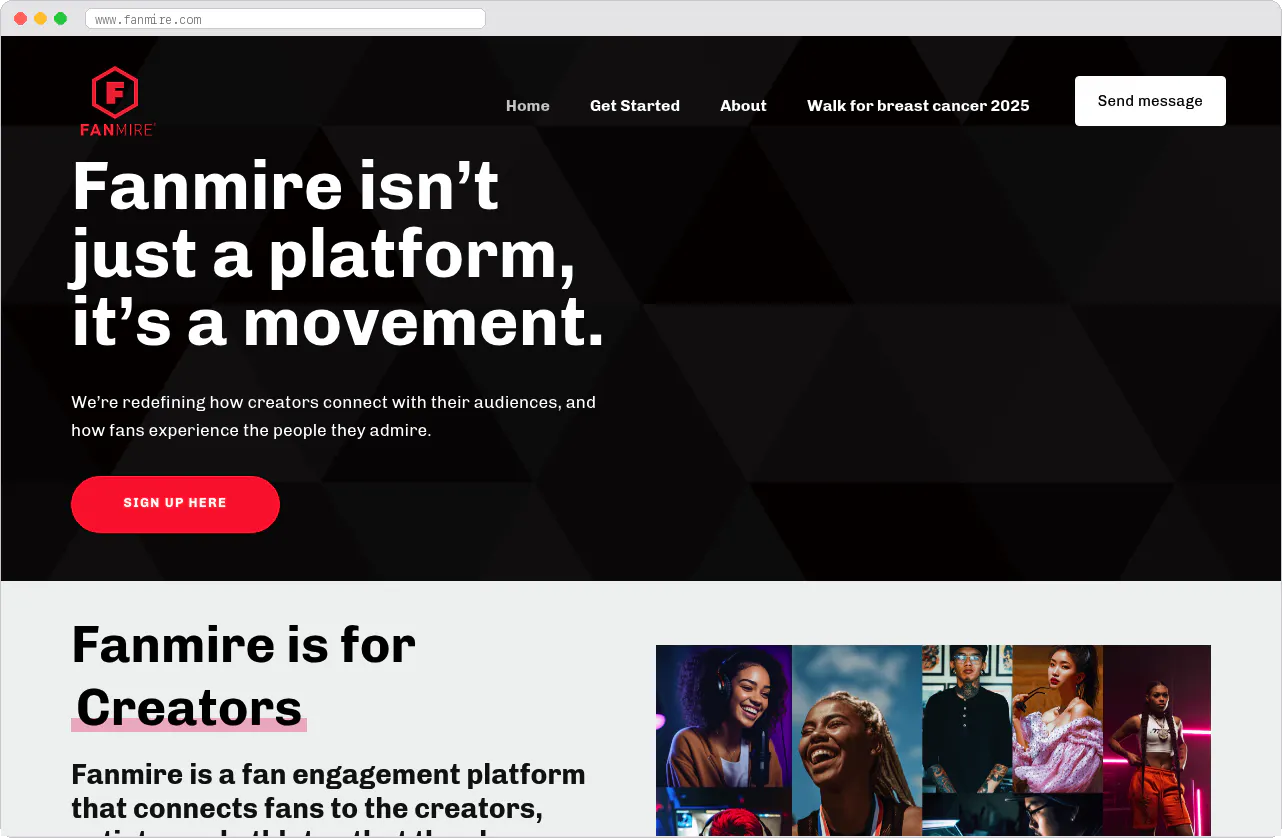Open the Get Started page
Viewport: 1282px width, 838px height.
[x=635, y=105]
